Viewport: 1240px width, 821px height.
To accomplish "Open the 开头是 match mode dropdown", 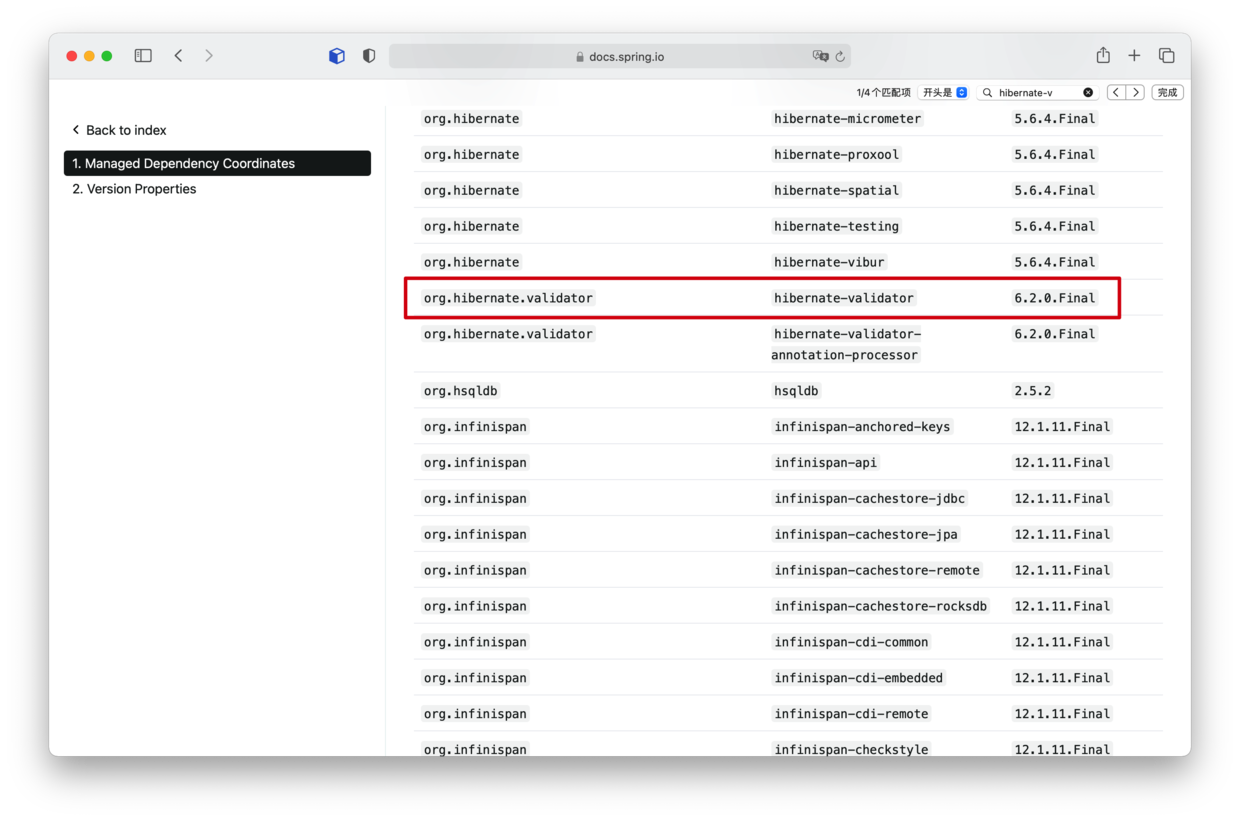I will pyautogui.click(x=945, y=92).
